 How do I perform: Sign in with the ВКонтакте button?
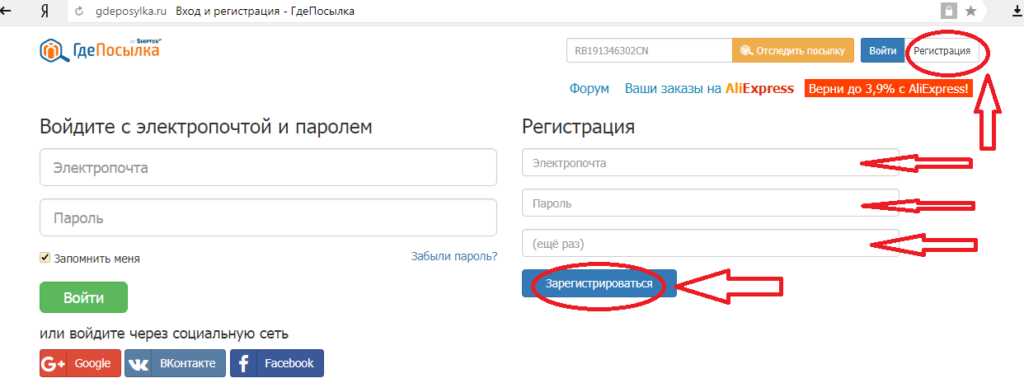(x=175, y=364)
